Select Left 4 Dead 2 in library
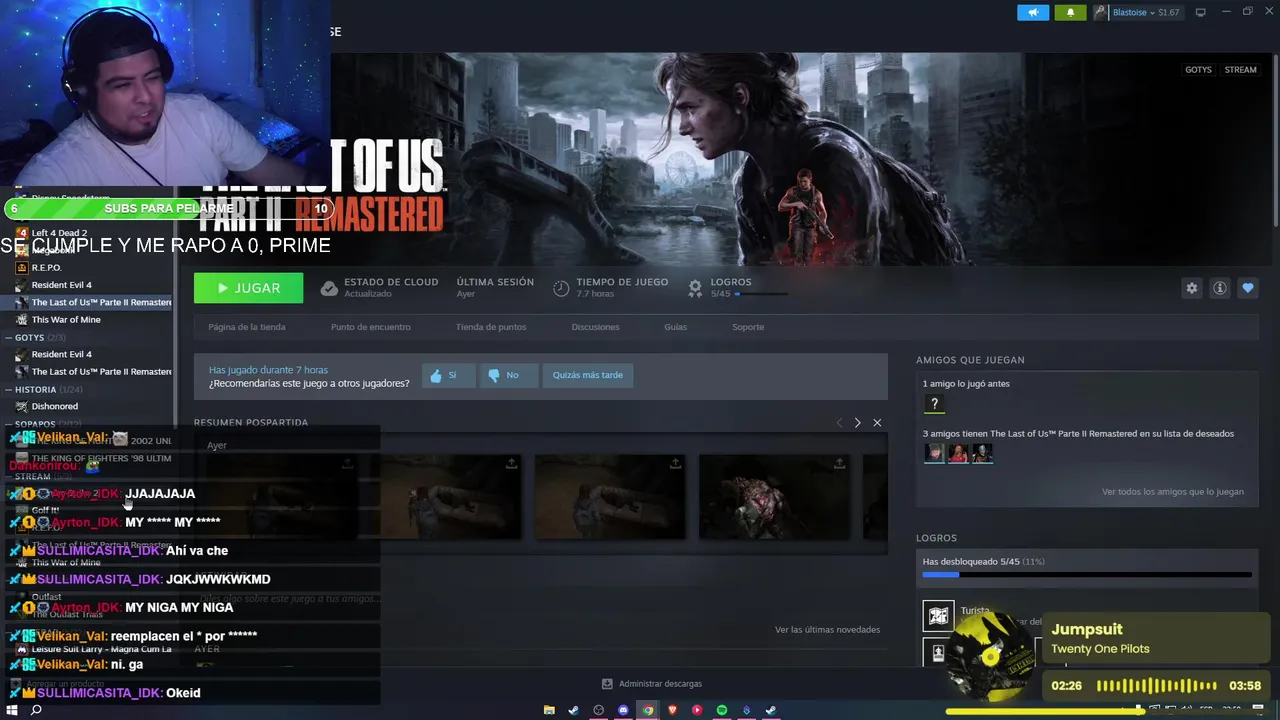Screen dimensions: 1280x720 [59, 233]
